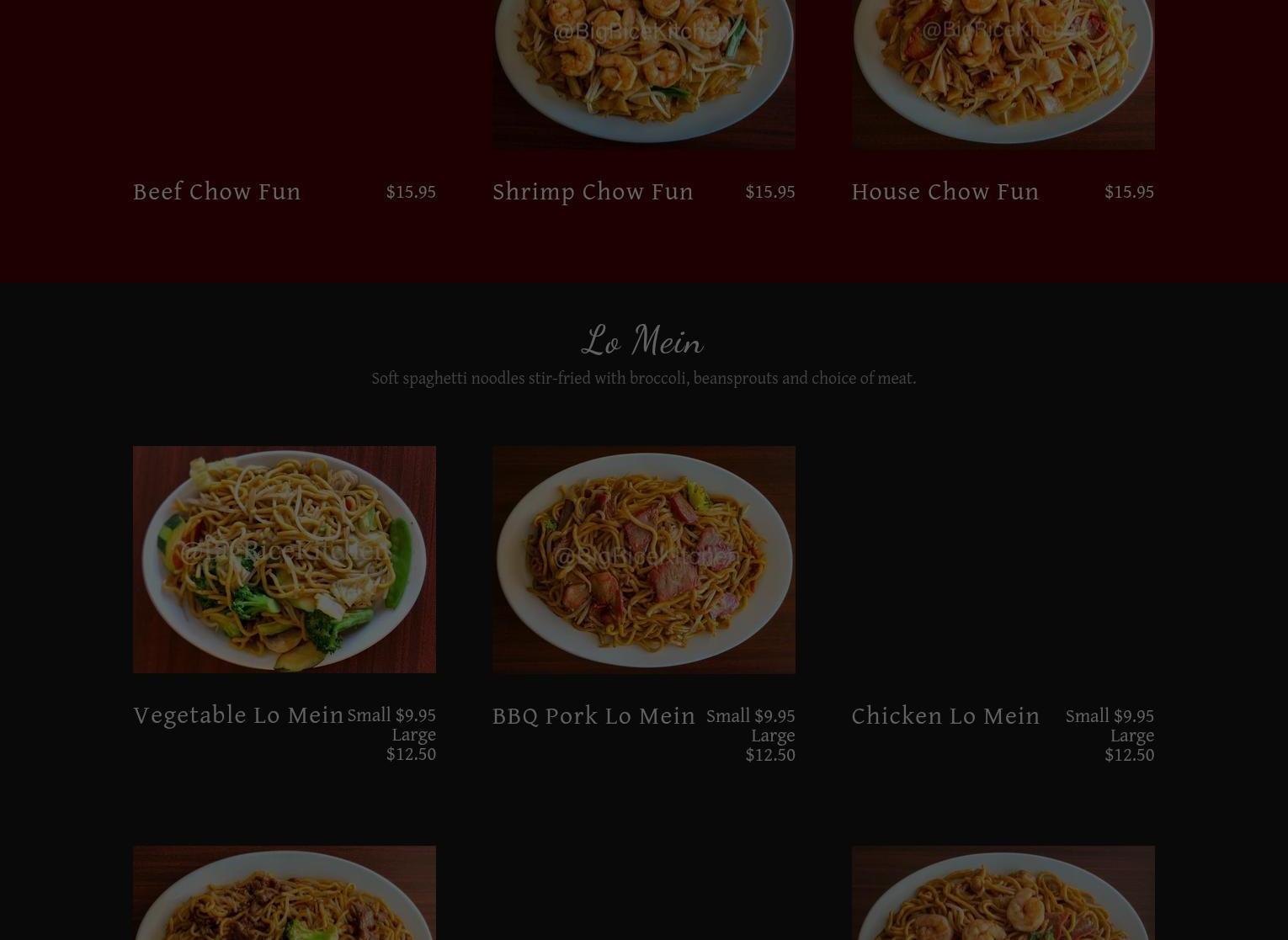Viewport: 1288px width, 940px height.
Task: Click the Lo Mein description text
Action: click(644, 379)
